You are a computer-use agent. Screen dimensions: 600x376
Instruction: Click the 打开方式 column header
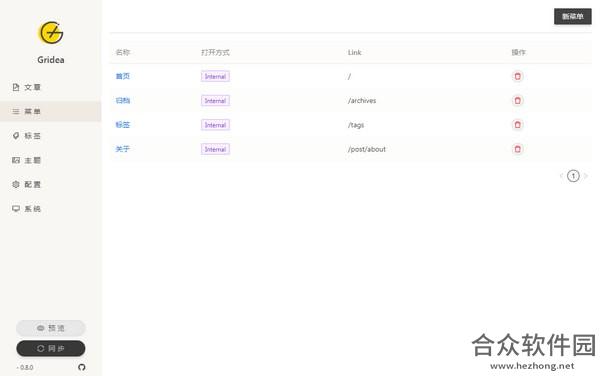click(x=215, y=52)
